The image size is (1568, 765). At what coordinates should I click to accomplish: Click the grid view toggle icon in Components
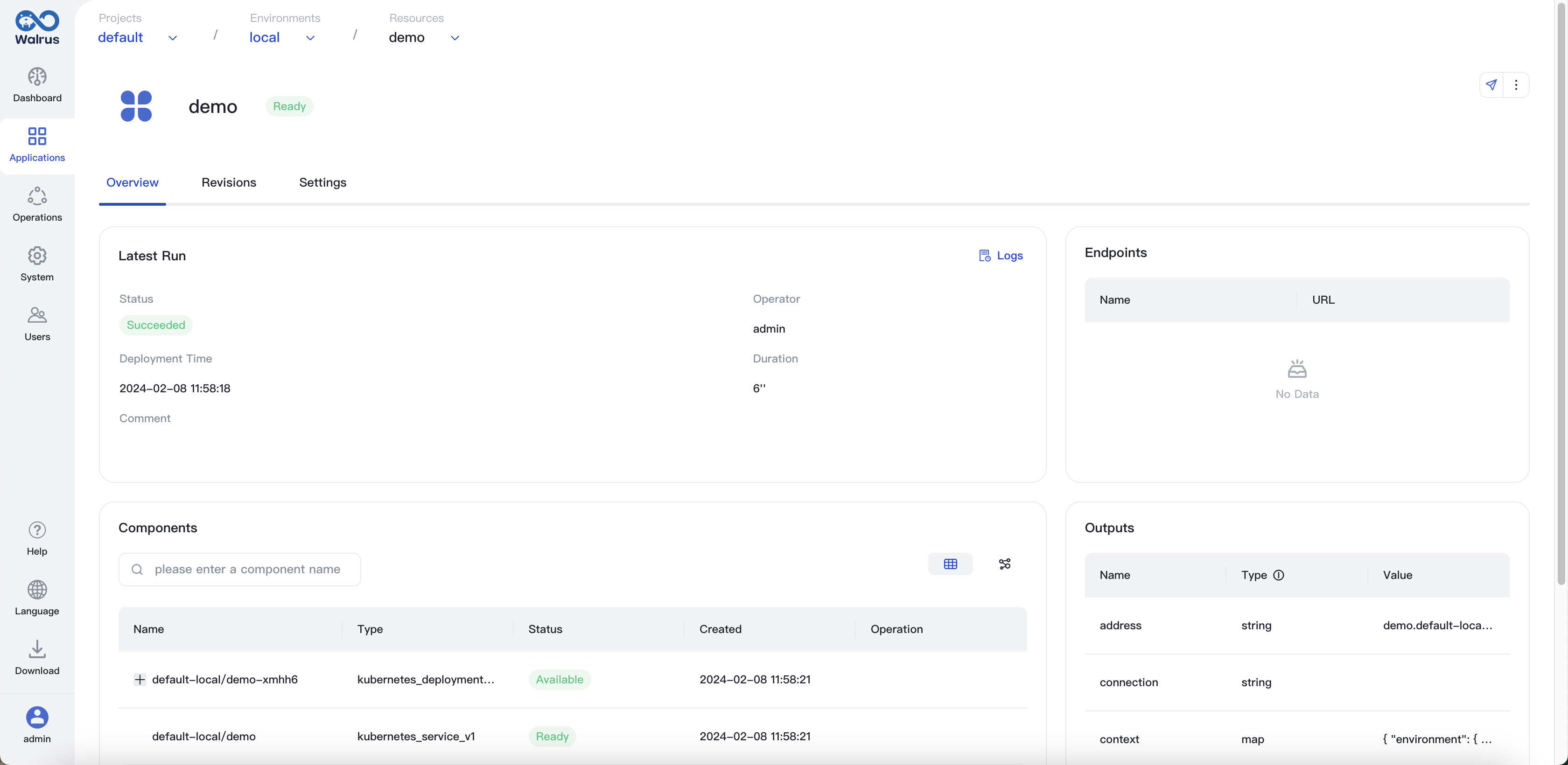[950, 563]
